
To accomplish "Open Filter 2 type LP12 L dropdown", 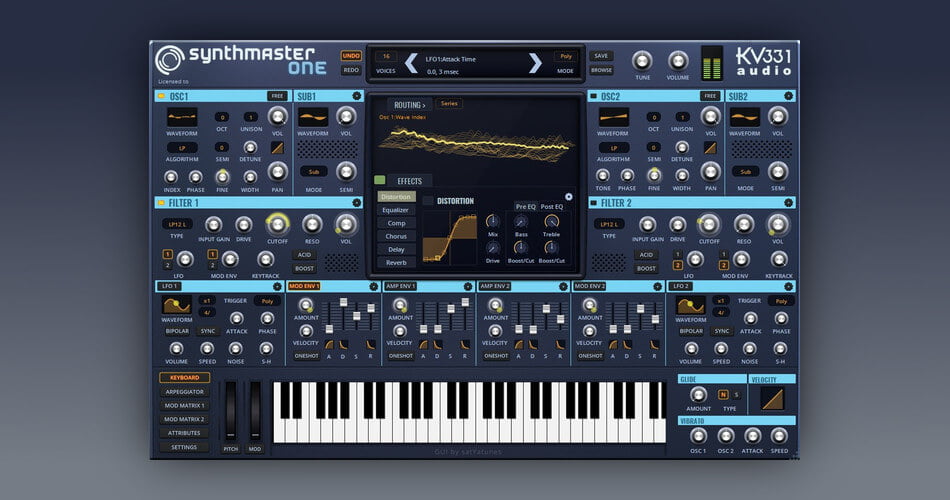I will pyautogui.click(x=609, y=224).
